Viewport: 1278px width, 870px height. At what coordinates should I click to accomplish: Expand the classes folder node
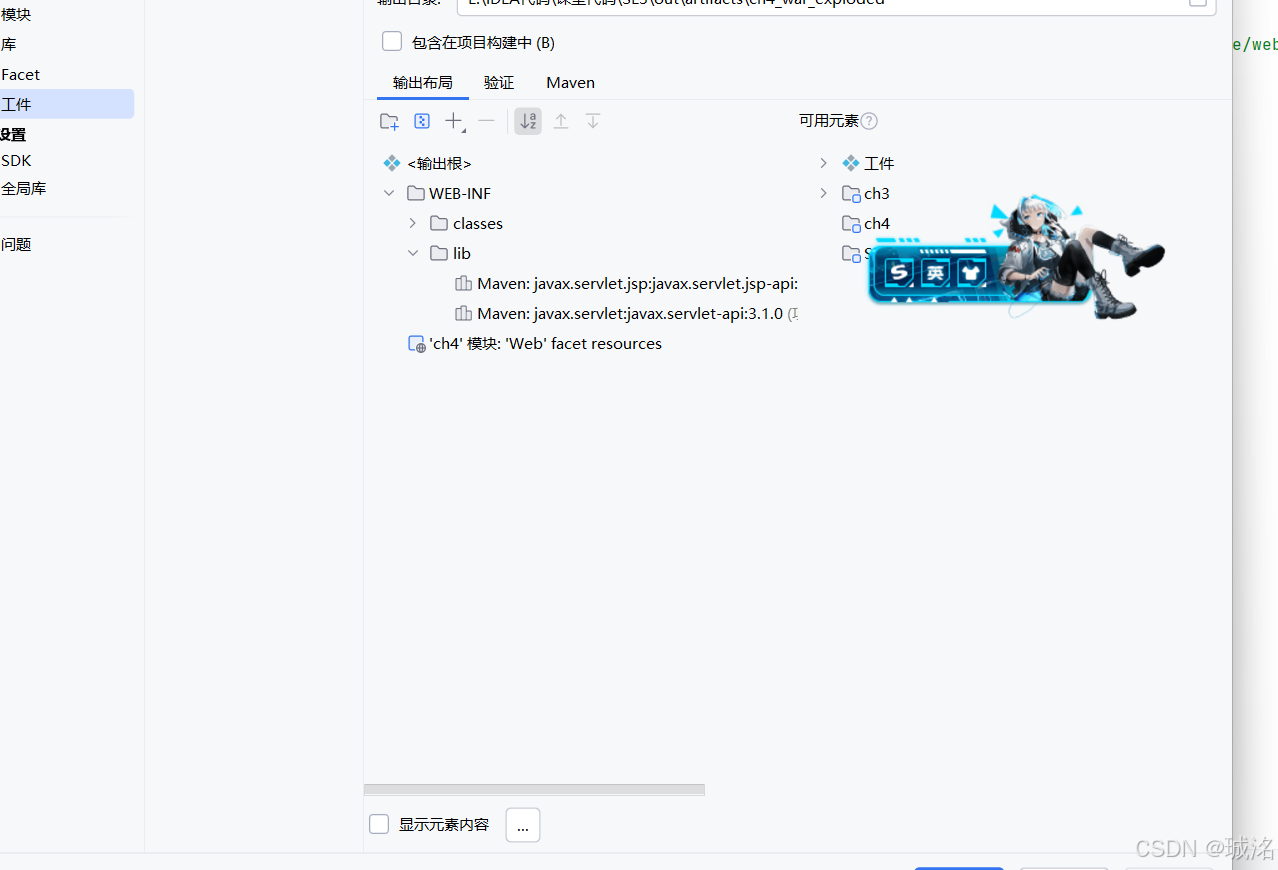[x=413, y=223]
